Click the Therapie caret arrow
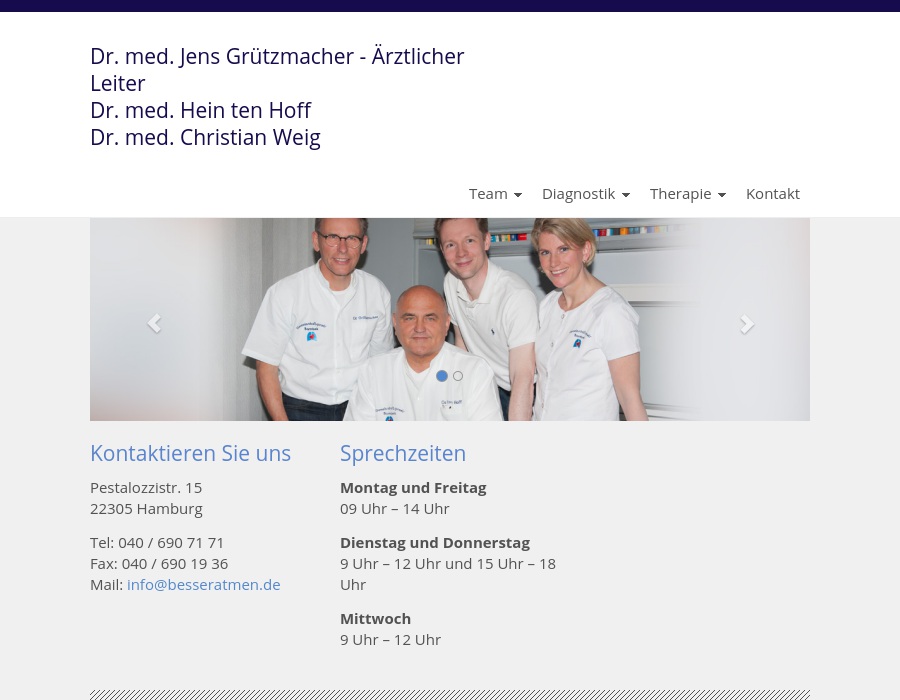The width and height of the screenshot is (900, 700). 721,195
